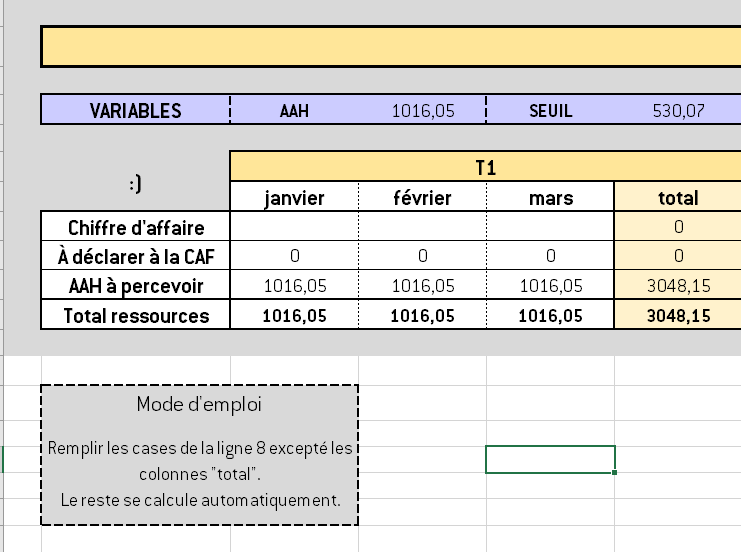Image resolution: width=741 pixels, height=552 pixels.
Task: Select the smiley :) cell
Action: pos(136,181)
